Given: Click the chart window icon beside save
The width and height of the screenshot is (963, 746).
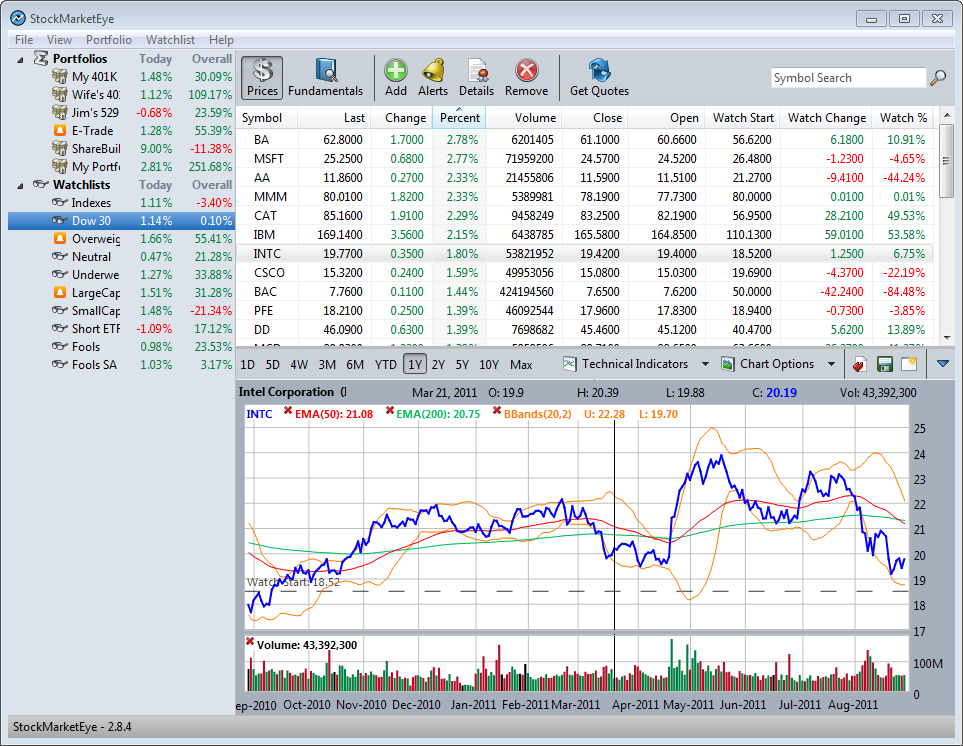Looking at the screenshot, I should pyautogui.click(x=909, y=364).
